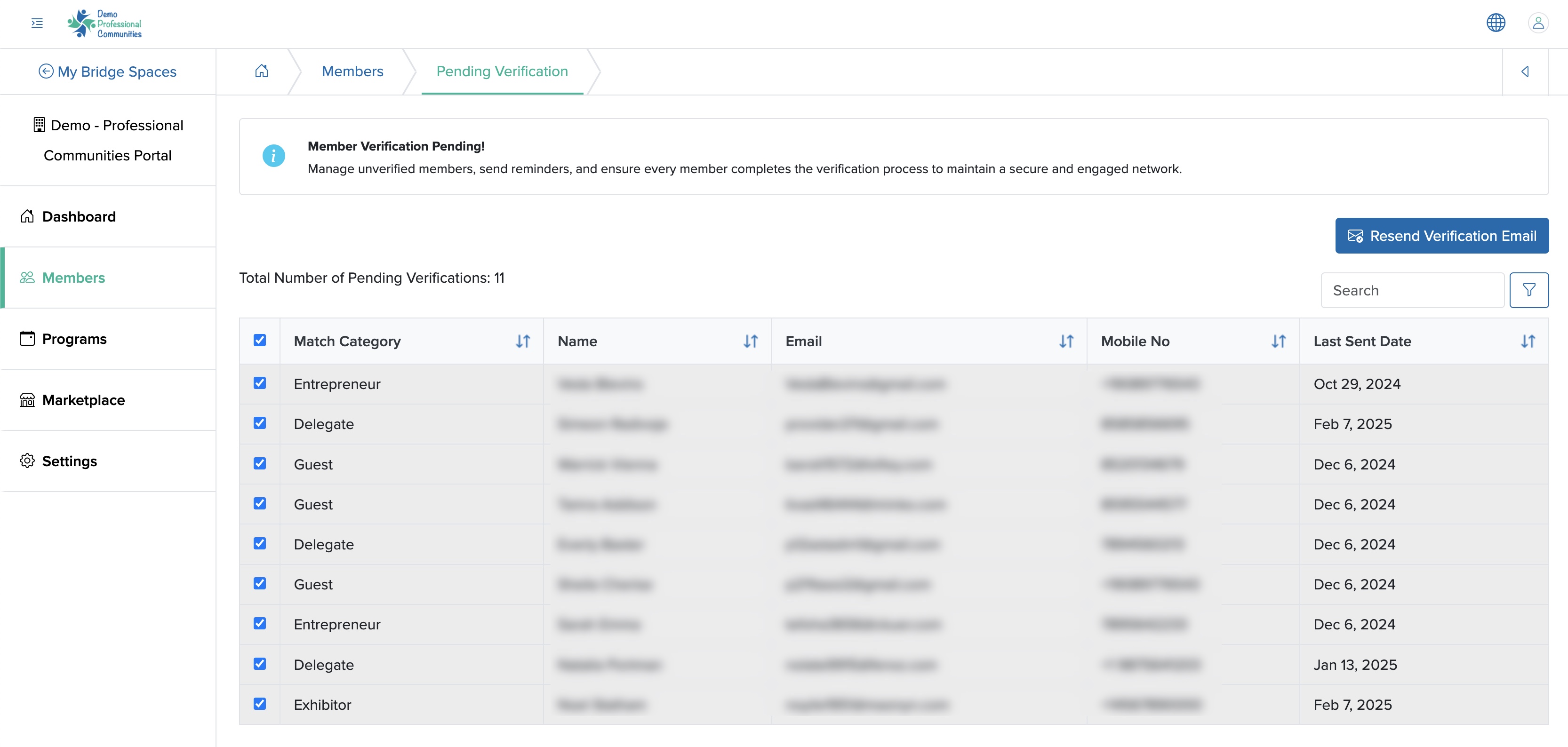
Task: Sort by Name column arrows
Action: pyautogui.click(x=751, y=341)
